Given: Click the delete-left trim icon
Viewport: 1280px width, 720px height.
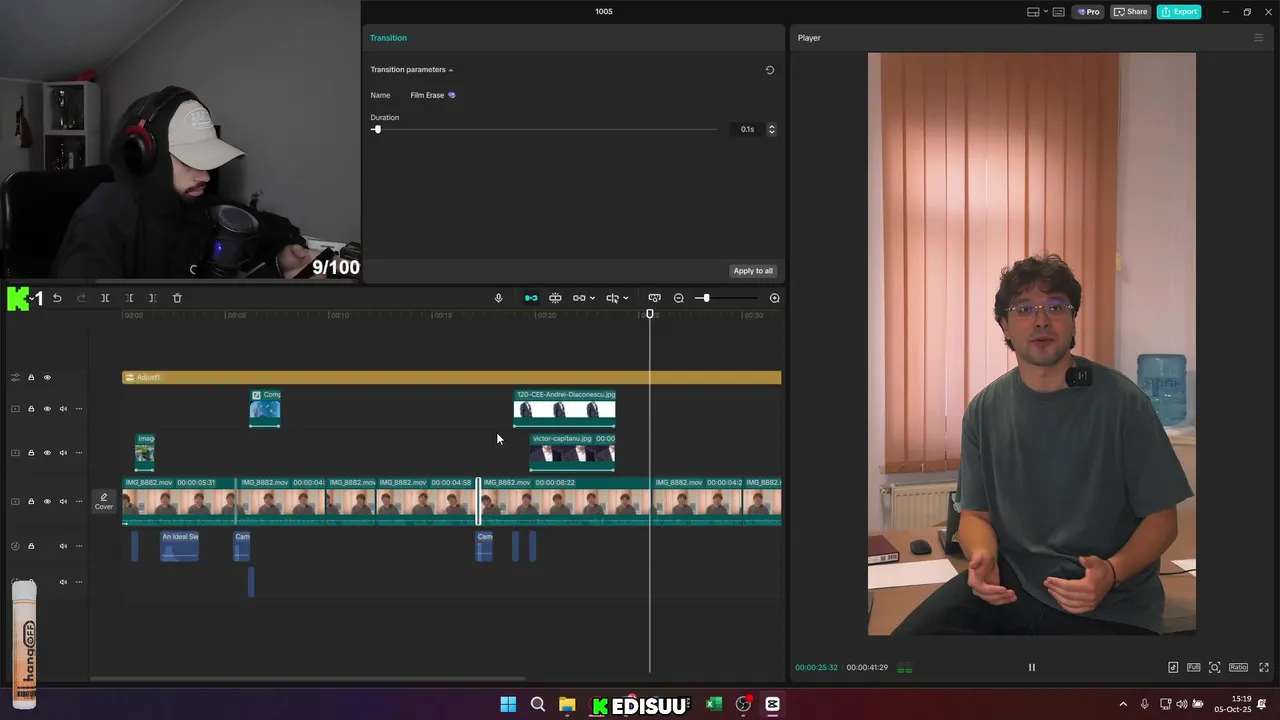Looking at the screenshot, I should 129,298.
